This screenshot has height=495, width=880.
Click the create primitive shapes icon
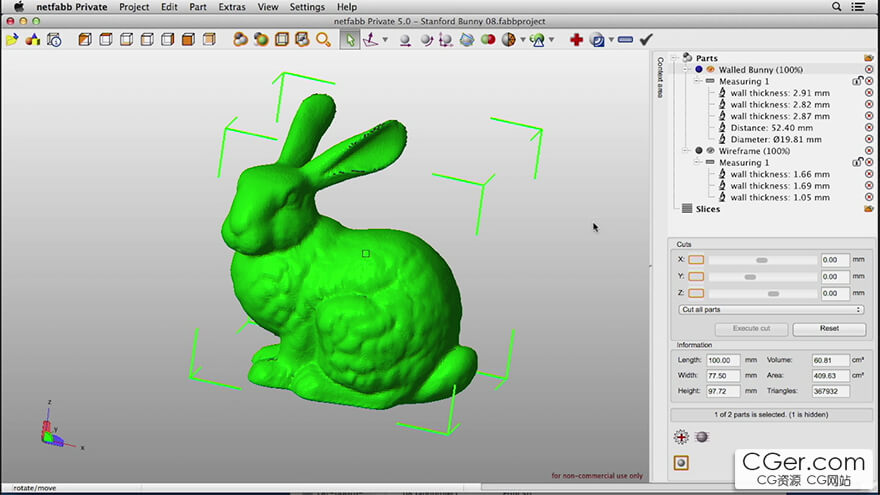tap(33, 40)
